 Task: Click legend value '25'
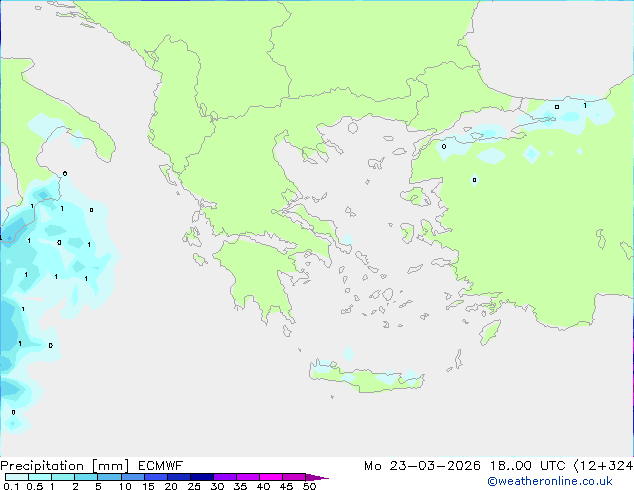(x=194, y=486)
